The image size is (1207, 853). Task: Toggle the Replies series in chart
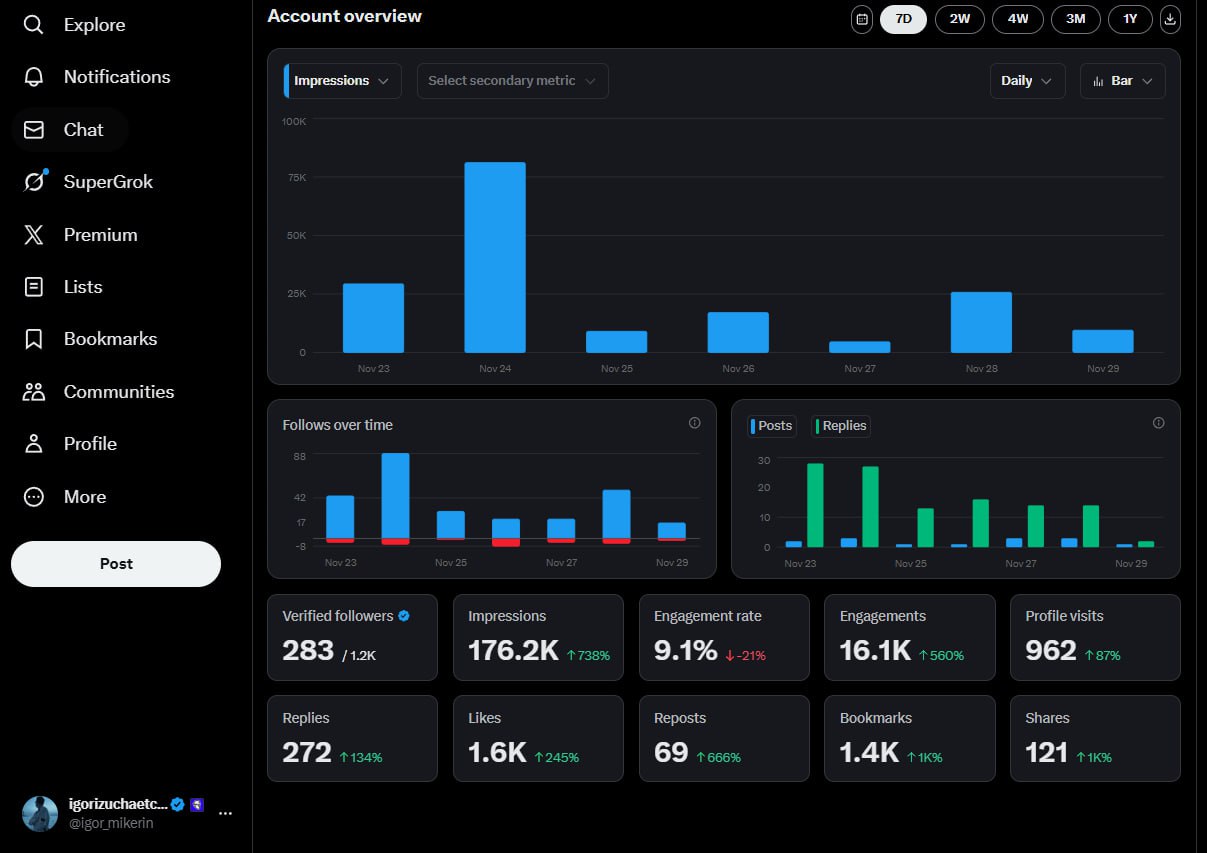(x=841, y=426)
